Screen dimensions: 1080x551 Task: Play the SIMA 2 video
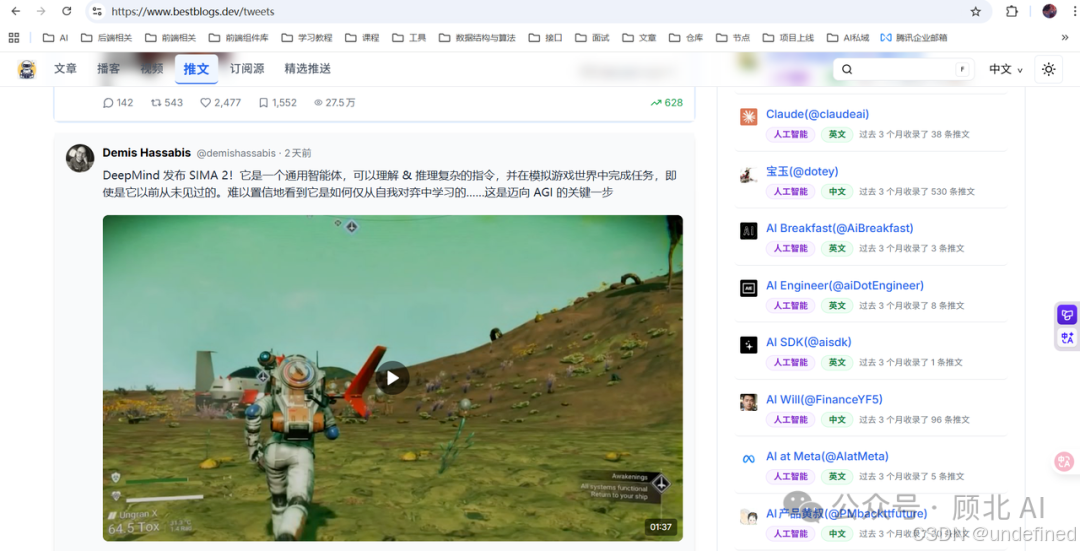[x=392, y=377]
